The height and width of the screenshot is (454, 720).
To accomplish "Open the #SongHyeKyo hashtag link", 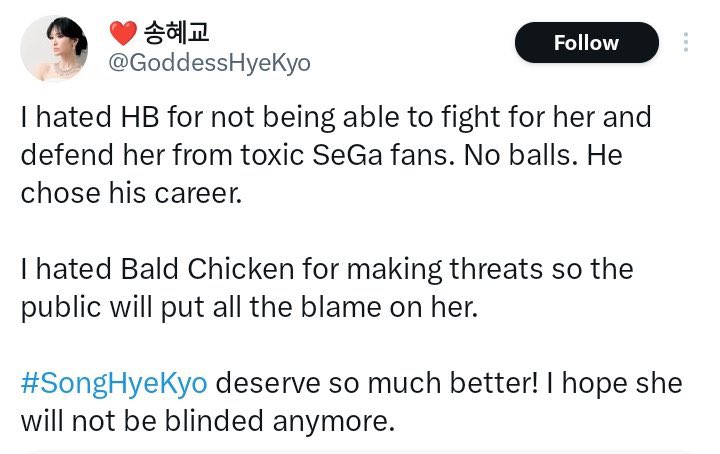I will coord(113,384).
